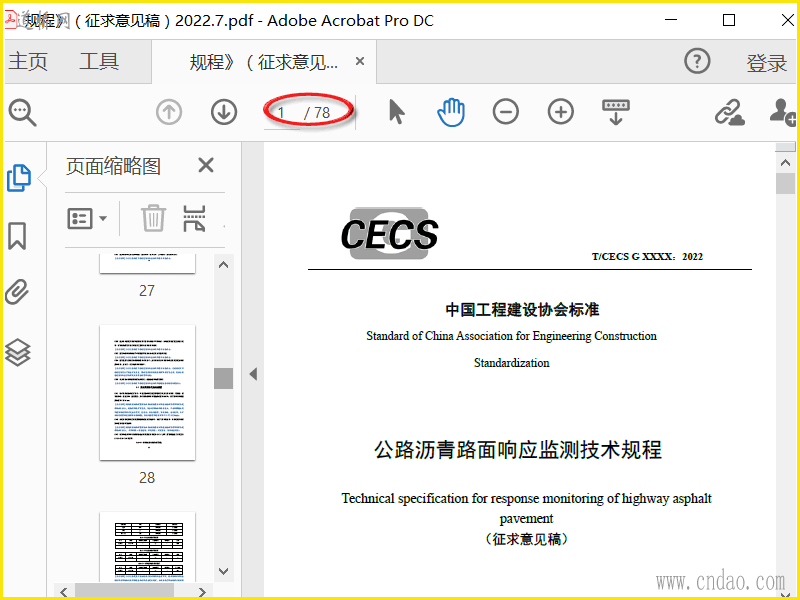Open the thumbnail options dropdown menu
Viewport: 800px width, 600px height.
tap(87, 218)
